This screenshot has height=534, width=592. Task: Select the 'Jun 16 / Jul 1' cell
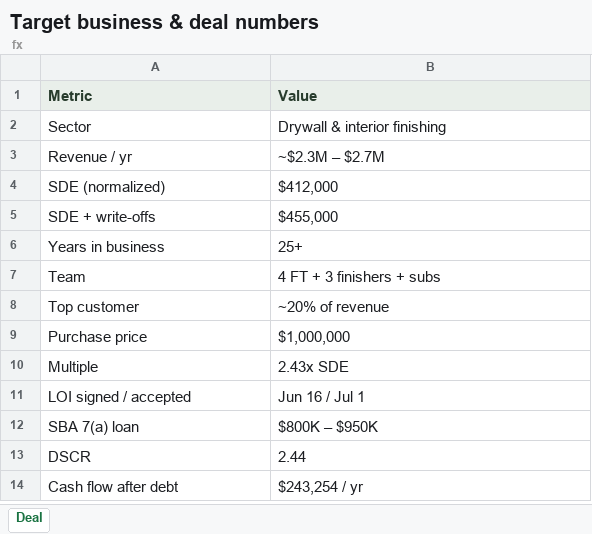pos(430,396)
